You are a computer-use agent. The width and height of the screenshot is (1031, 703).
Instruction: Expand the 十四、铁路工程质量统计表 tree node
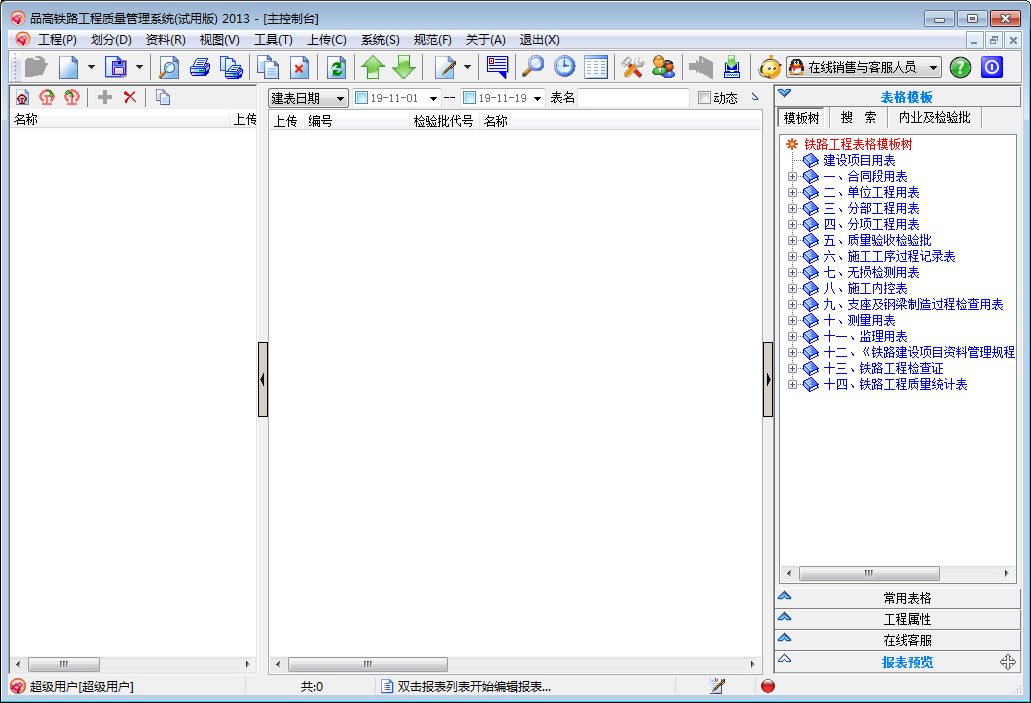pyautogui.click(x=792, y=385)
